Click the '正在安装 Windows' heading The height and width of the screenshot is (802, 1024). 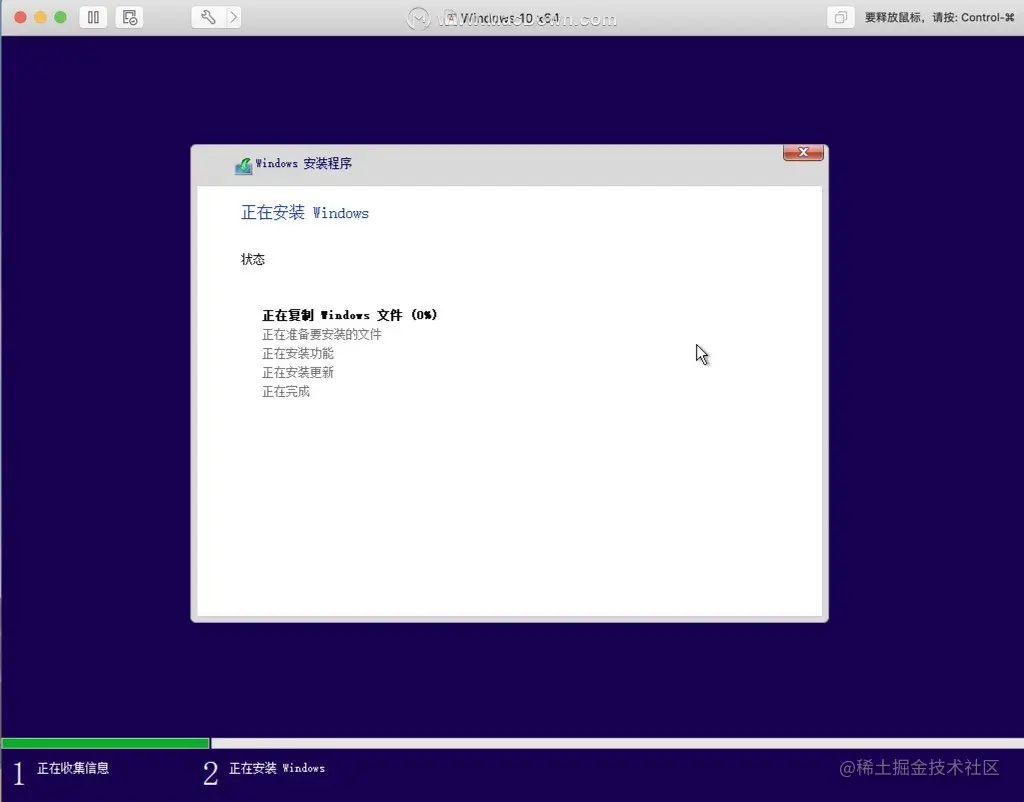[305, 213]
